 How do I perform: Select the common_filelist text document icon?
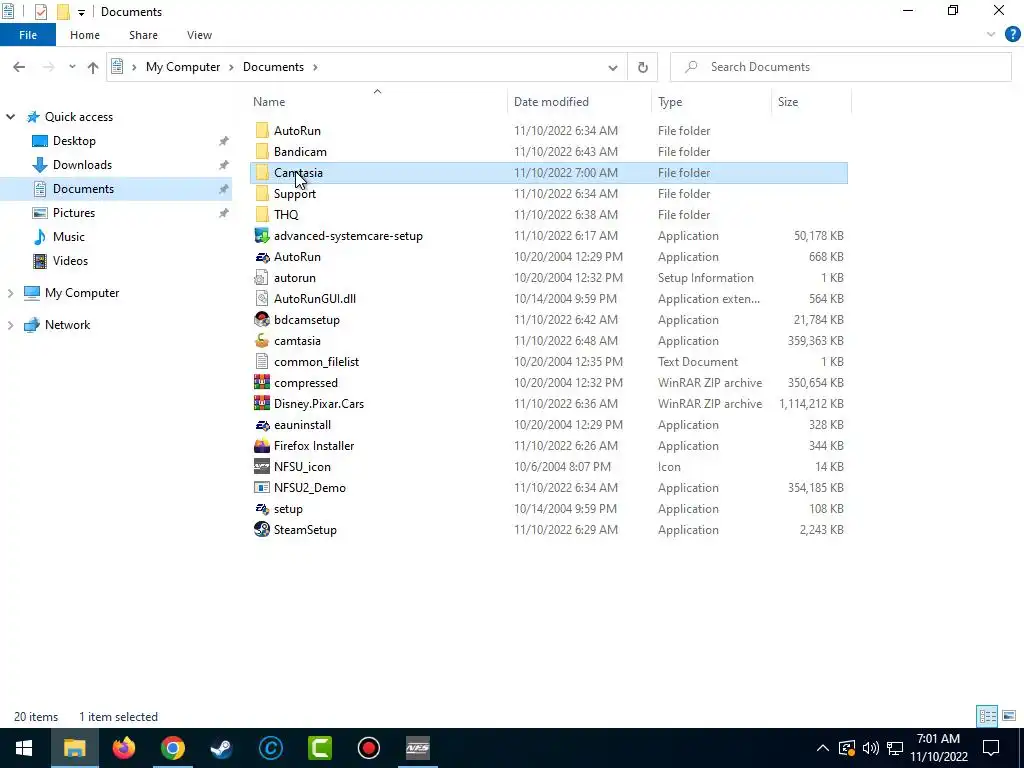pyautogui.click(x=262, y=362)
